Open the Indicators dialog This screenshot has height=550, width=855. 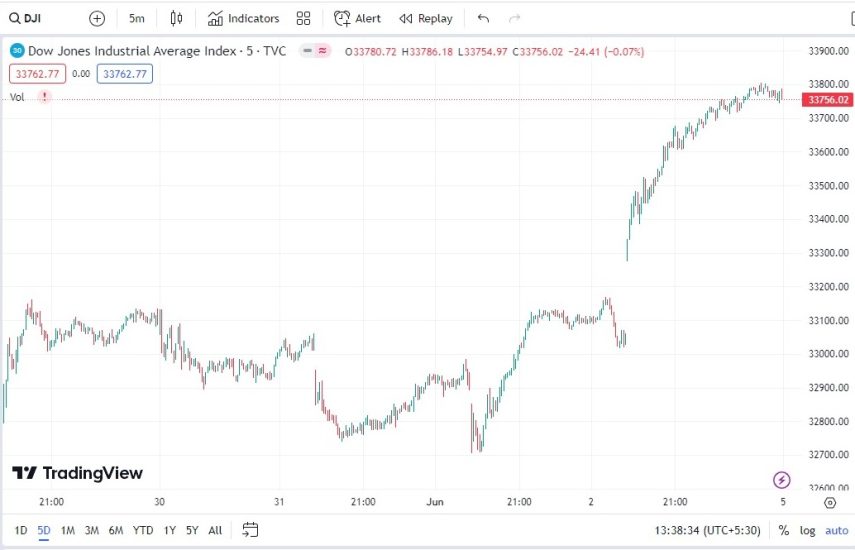point(244,18)
